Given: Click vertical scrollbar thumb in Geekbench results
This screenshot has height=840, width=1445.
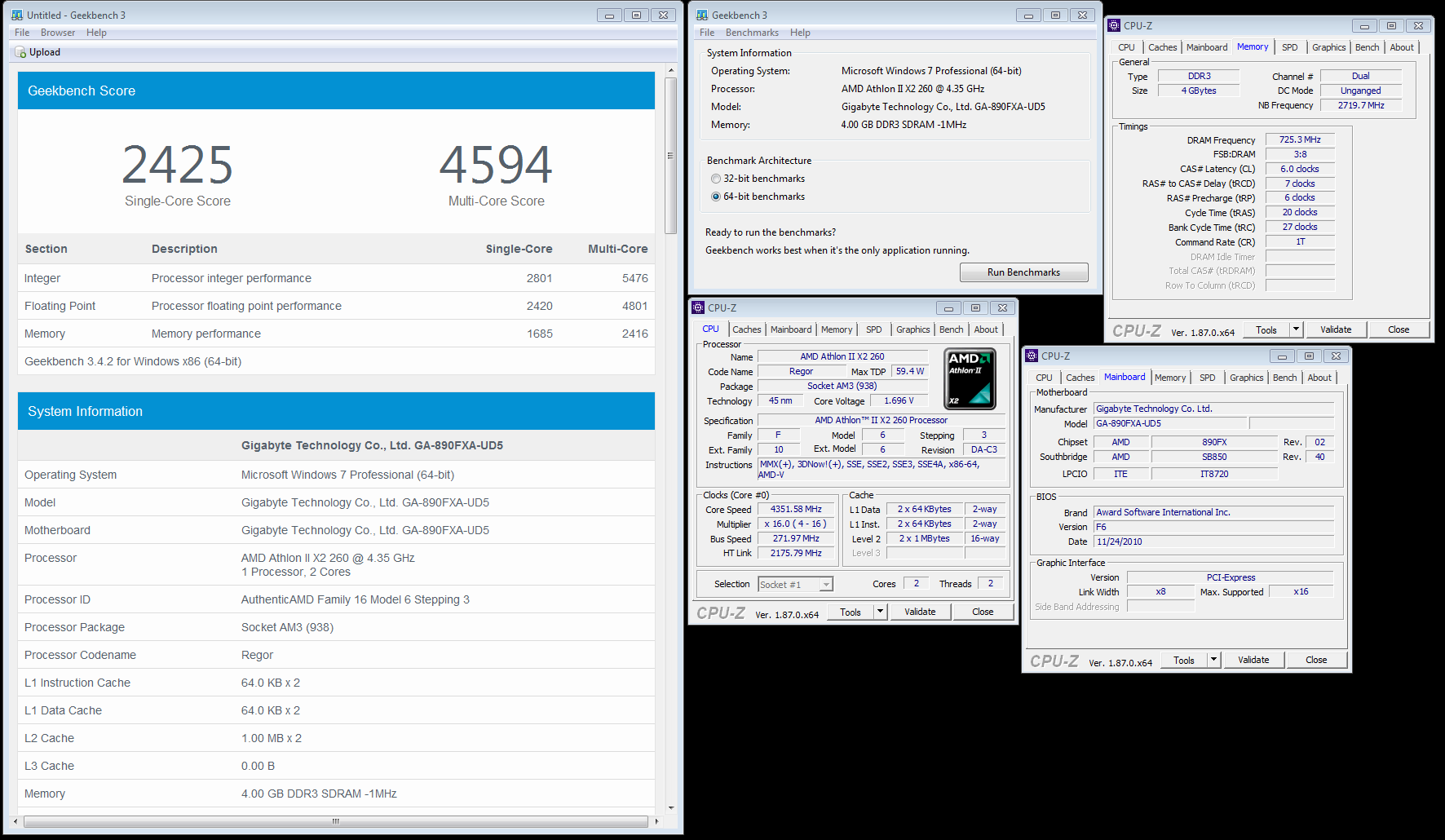Looking at the screenshot, I should [670, 155].
